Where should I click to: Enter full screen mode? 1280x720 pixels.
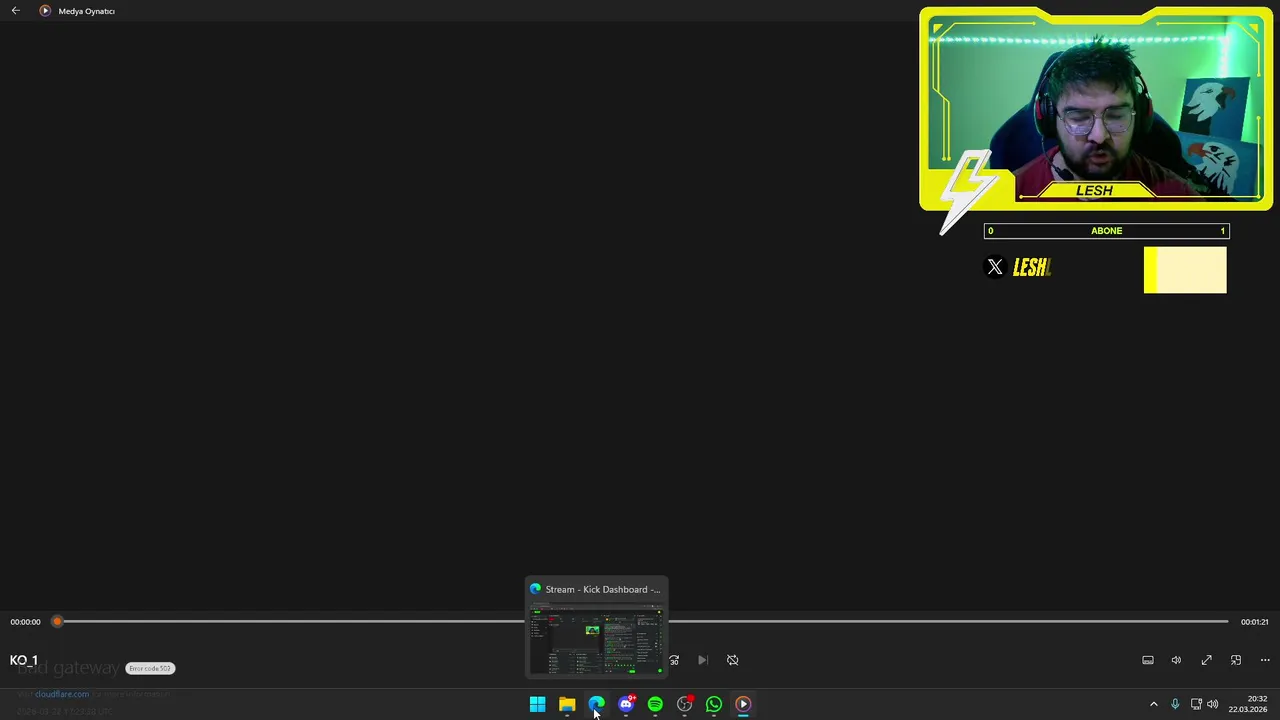tap(1207, 660)
